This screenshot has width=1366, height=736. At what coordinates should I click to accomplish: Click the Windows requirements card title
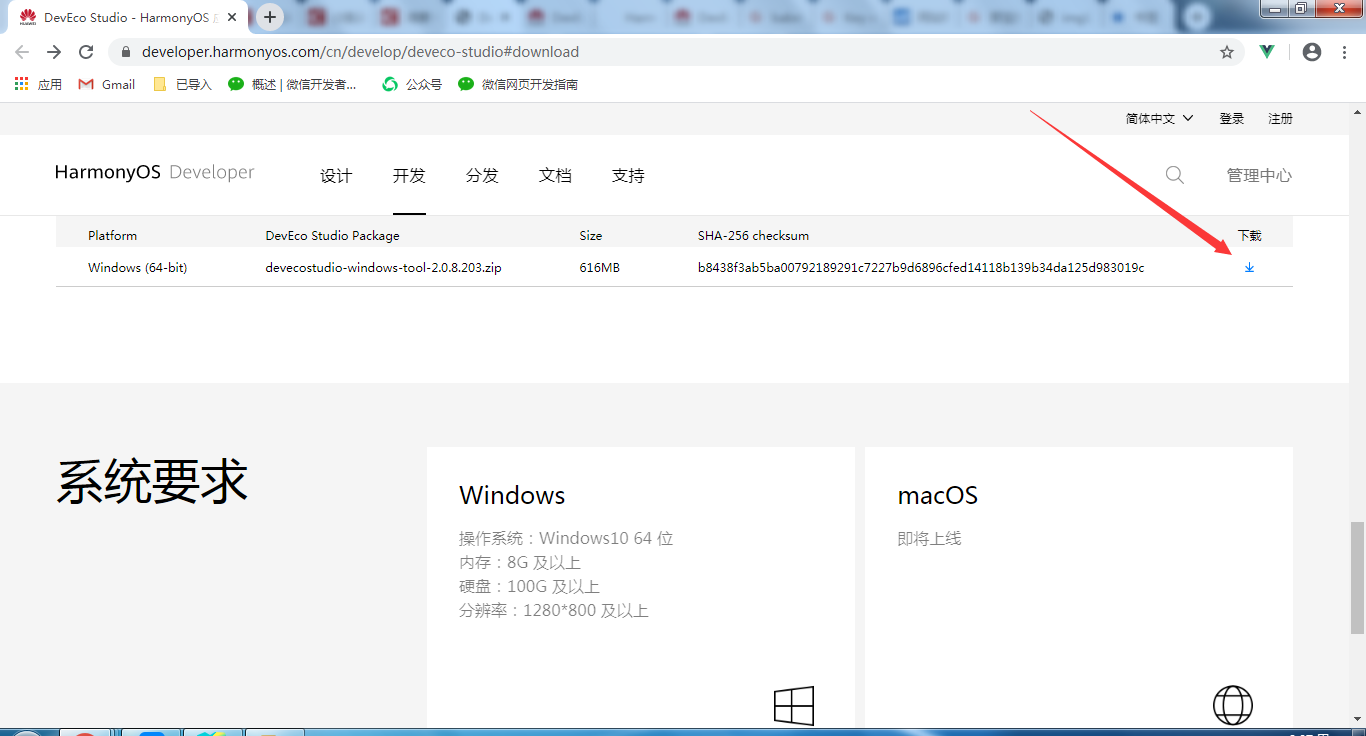tap(512, 495)
